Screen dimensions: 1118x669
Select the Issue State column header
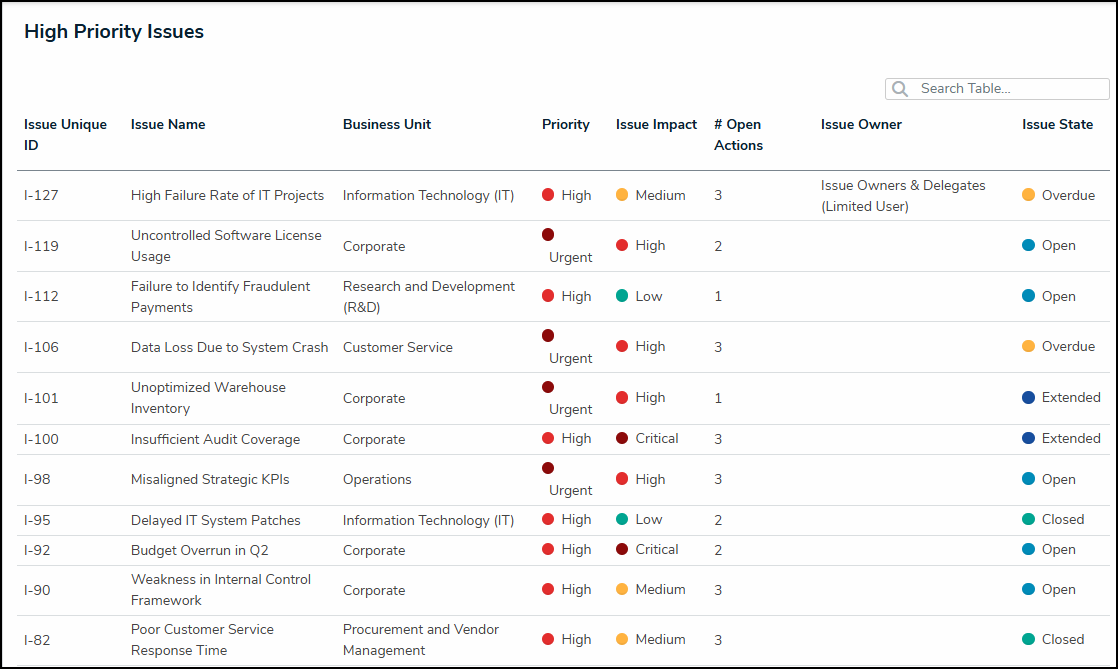click(x=1057, y=125)
